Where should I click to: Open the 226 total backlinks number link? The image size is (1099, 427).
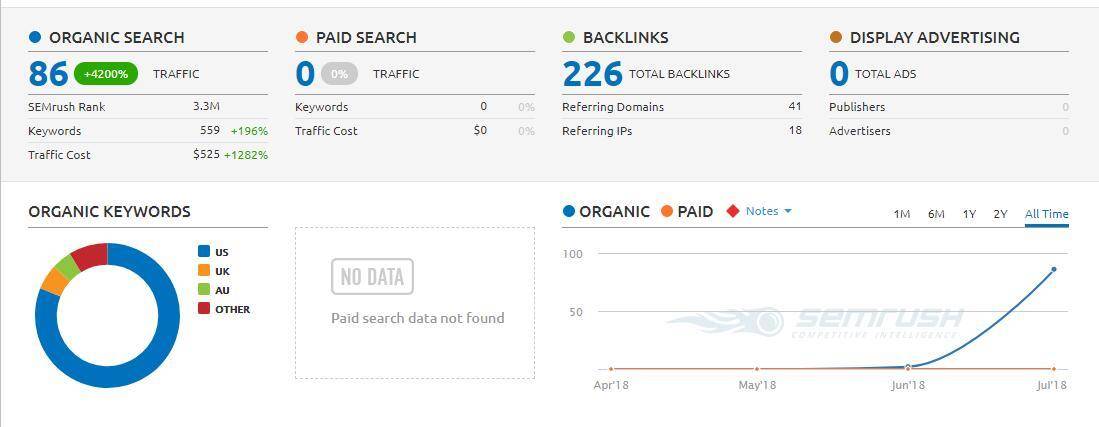tap(592, 74)
